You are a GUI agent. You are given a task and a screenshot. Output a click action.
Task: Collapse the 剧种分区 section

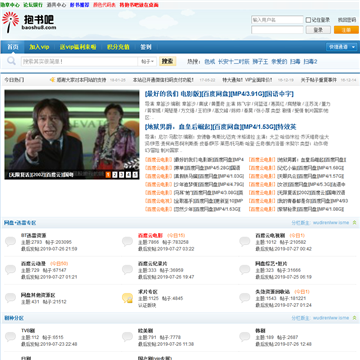coord(355,318)
